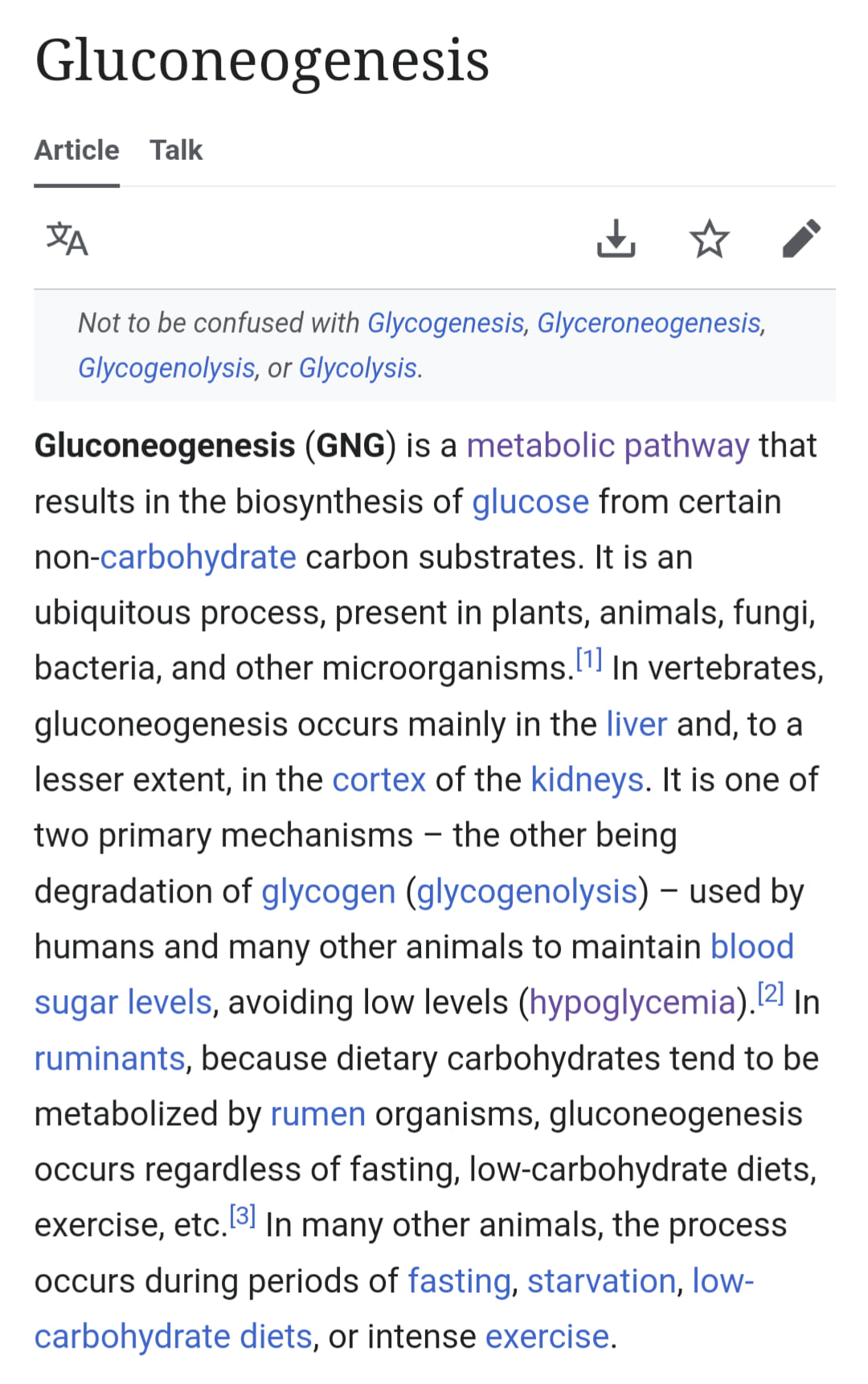Open the Glyceroneogenesis link
Screen dimensions: 868x1384
point(649,323)
